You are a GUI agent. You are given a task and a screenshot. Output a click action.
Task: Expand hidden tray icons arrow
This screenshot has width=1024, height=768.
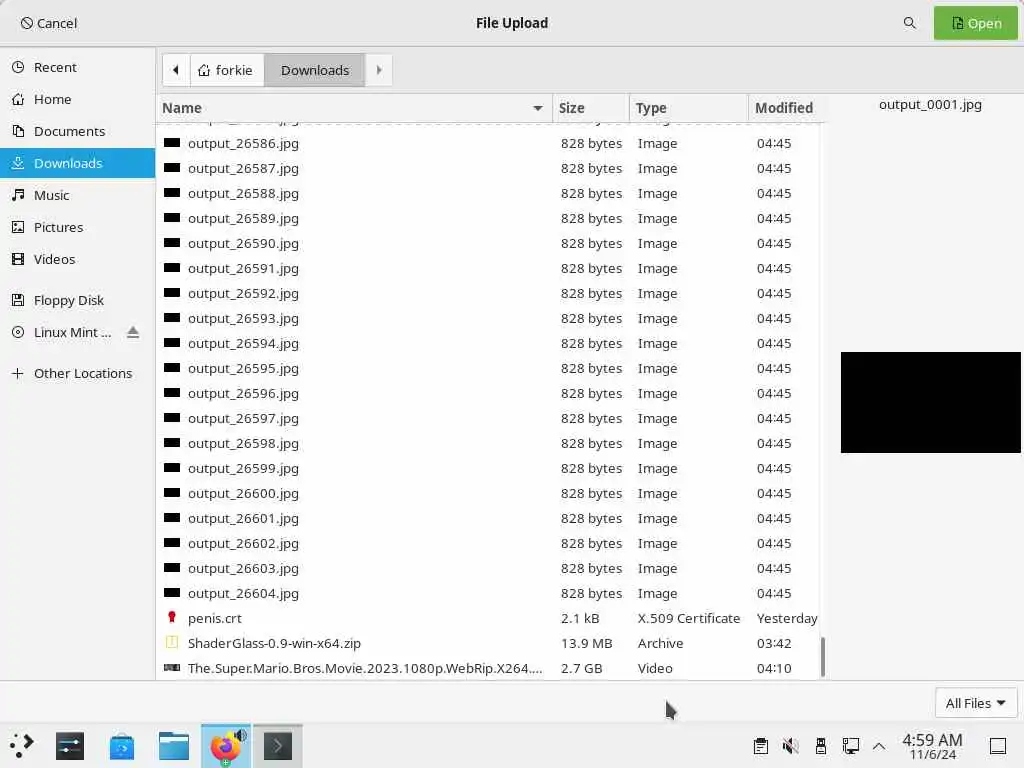click(879, 746)
